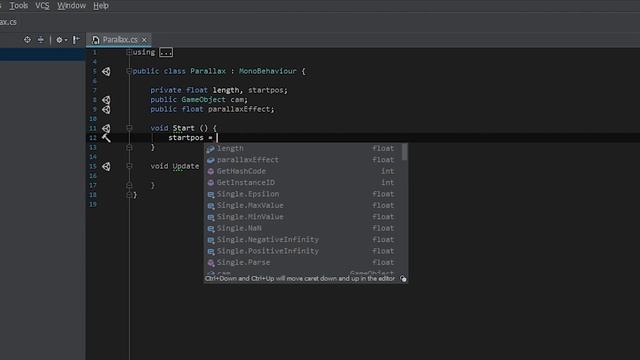Choose GetHashCode completion suggestion

[x=303, y=171]
